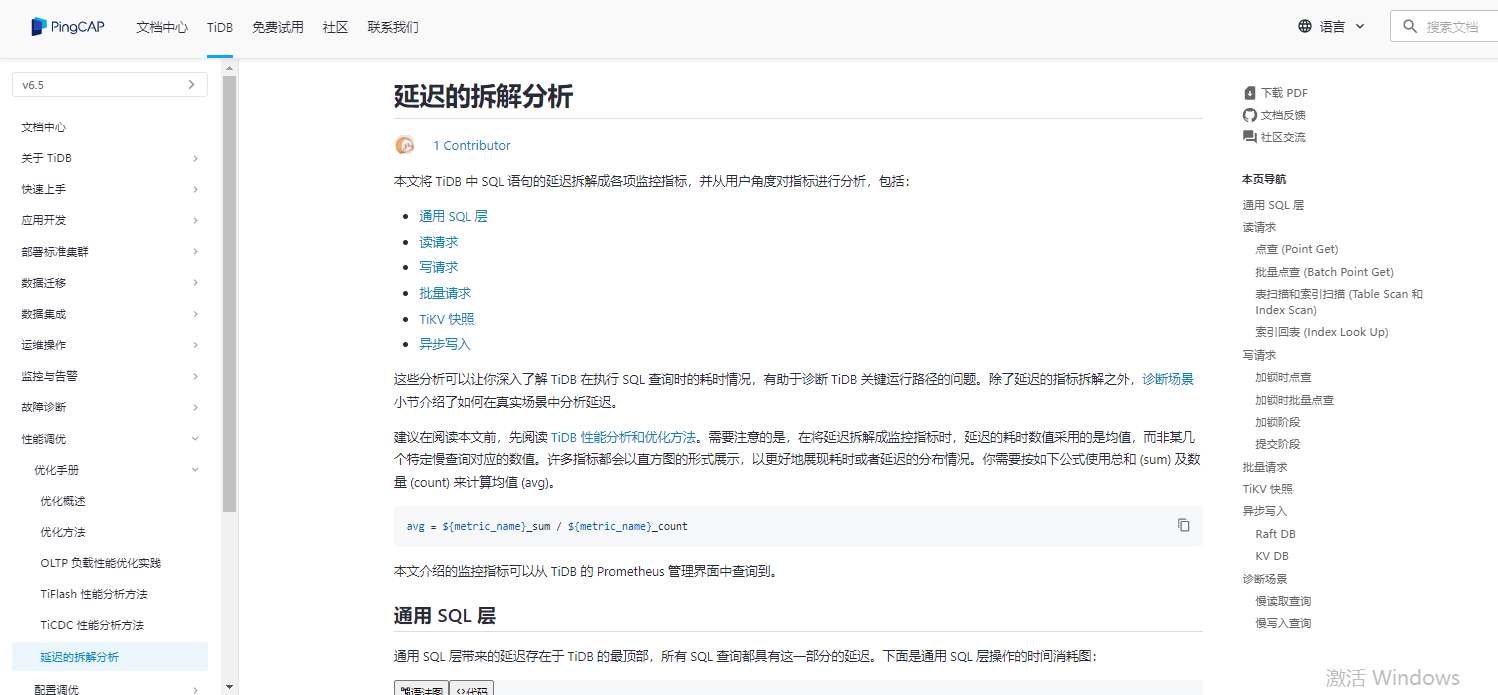Open 社区 in top navigation
This screenshot has height=695, width=1498.
coord(335,27)
